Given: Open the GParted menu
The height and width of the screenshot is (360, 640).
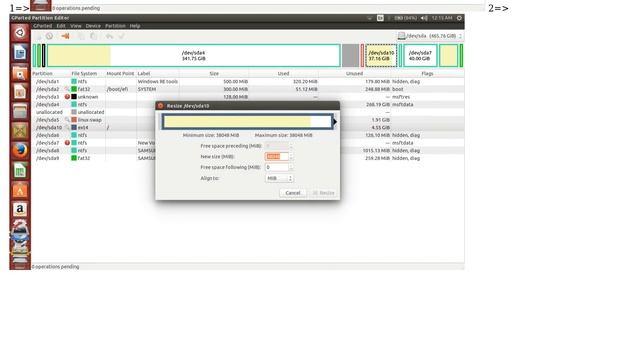Looking at the screenshot, I should tap(42, 26).
